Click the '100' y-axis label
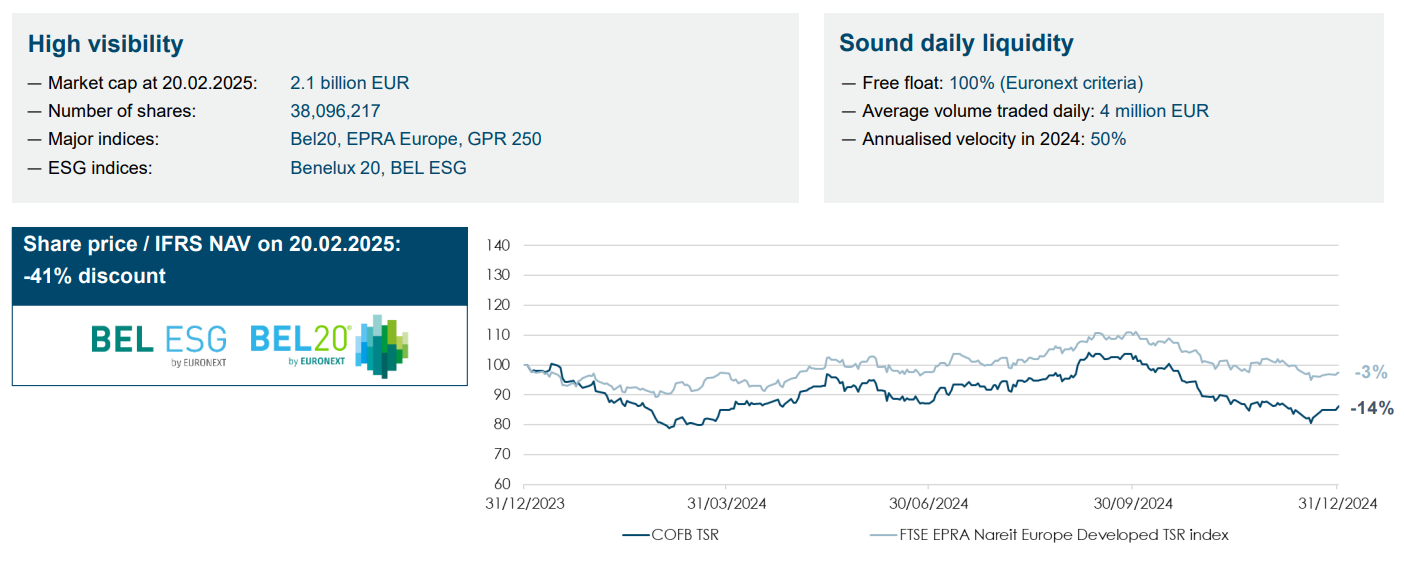The height and width of the screenshot is (561, 1404). tap(498, 365)
